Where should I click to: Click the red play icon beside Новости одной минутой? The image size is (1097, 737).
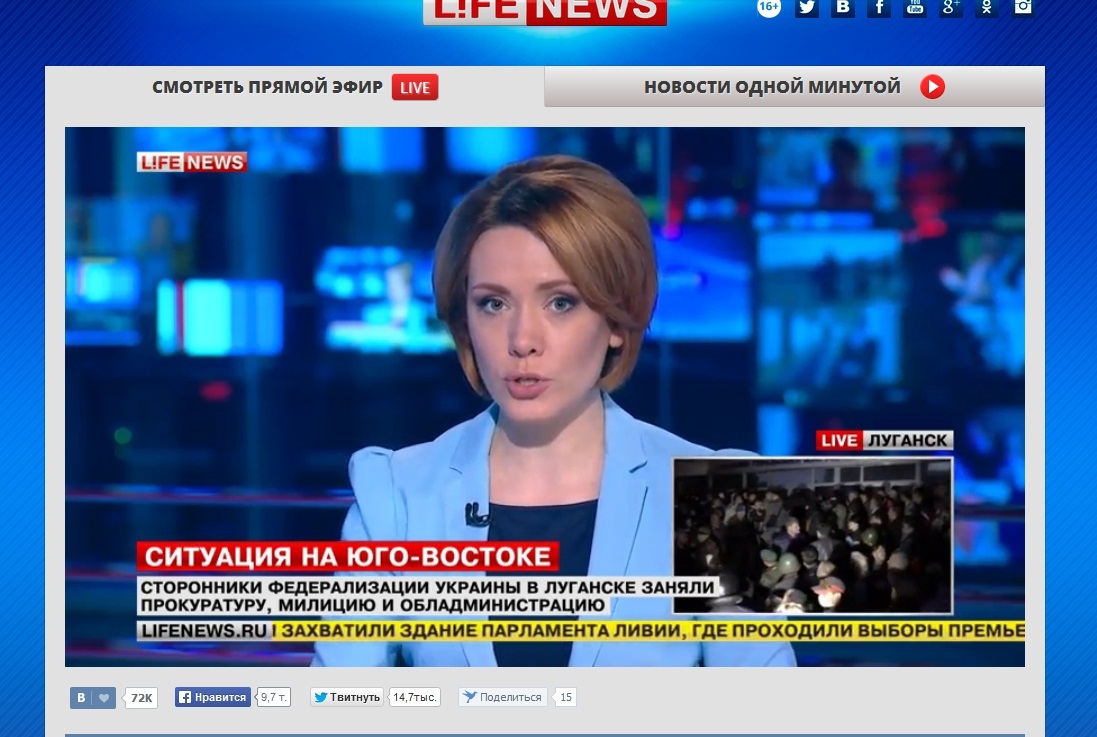point(932,87)
